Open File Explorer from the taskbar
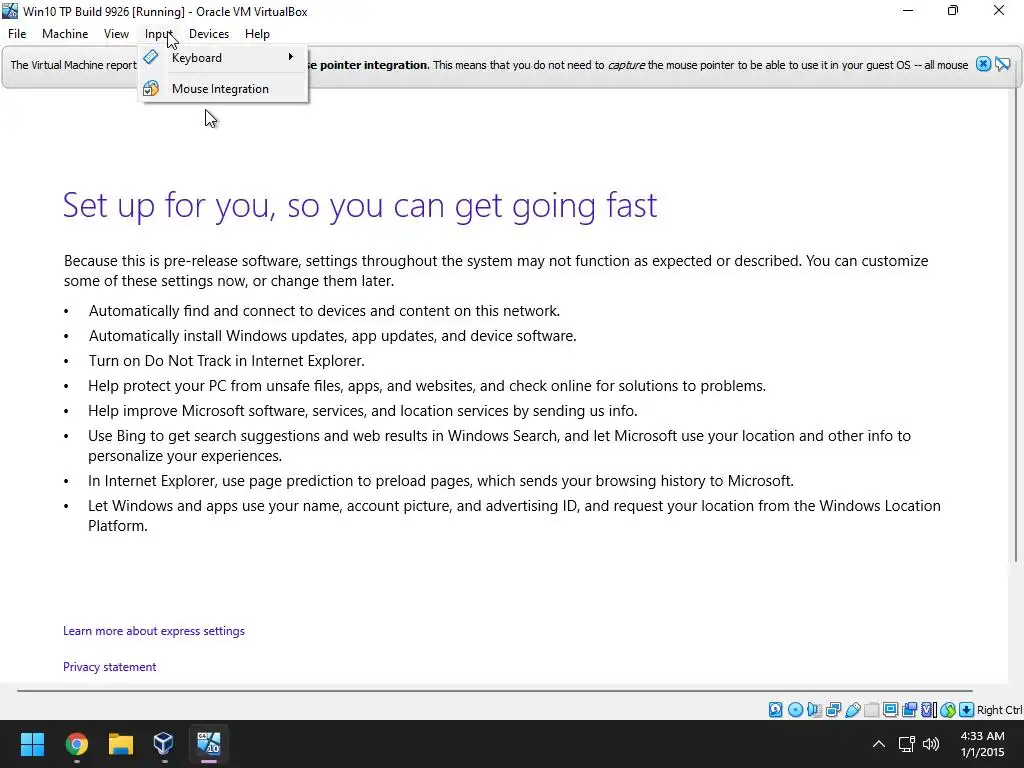Viewport: 1024px width, 768px height. tap(121, 744)
